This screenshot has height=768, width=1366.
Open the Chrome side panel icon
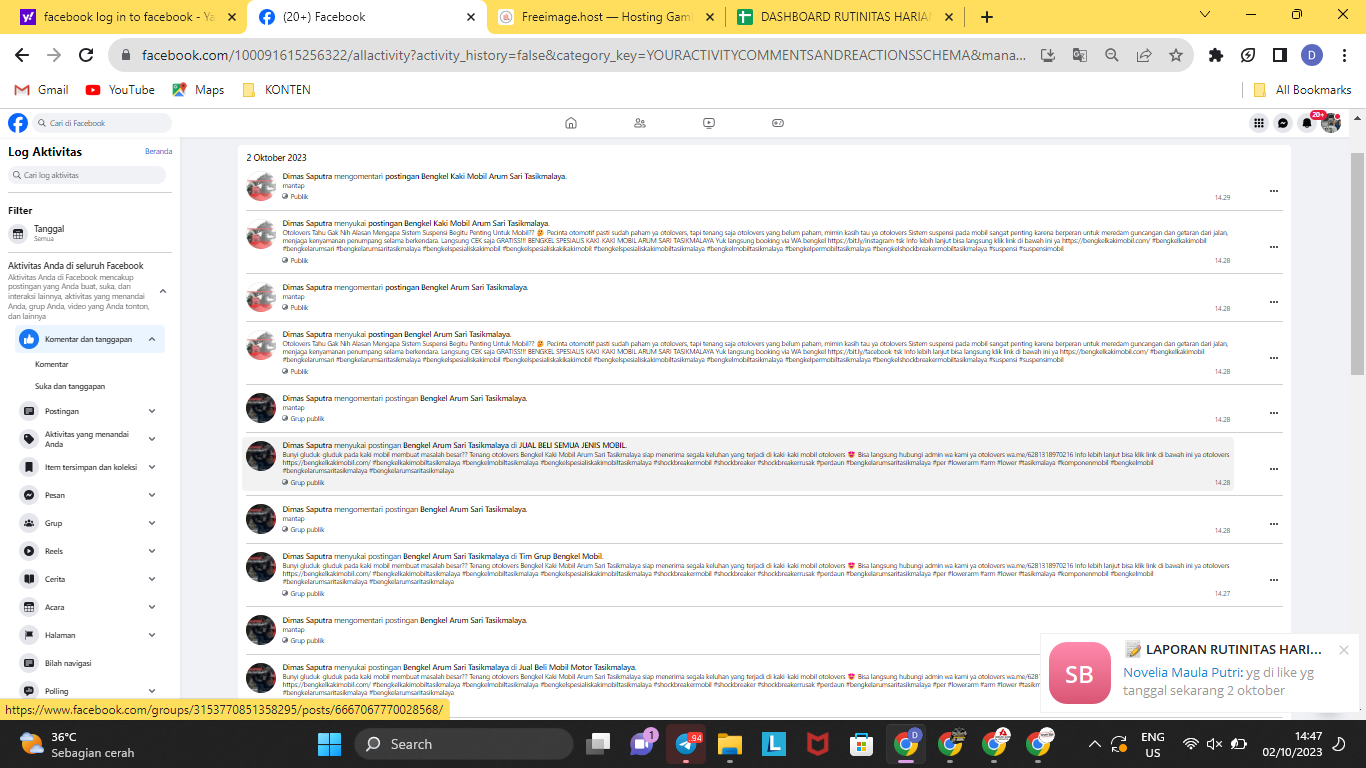click(x=1280, y=55)
